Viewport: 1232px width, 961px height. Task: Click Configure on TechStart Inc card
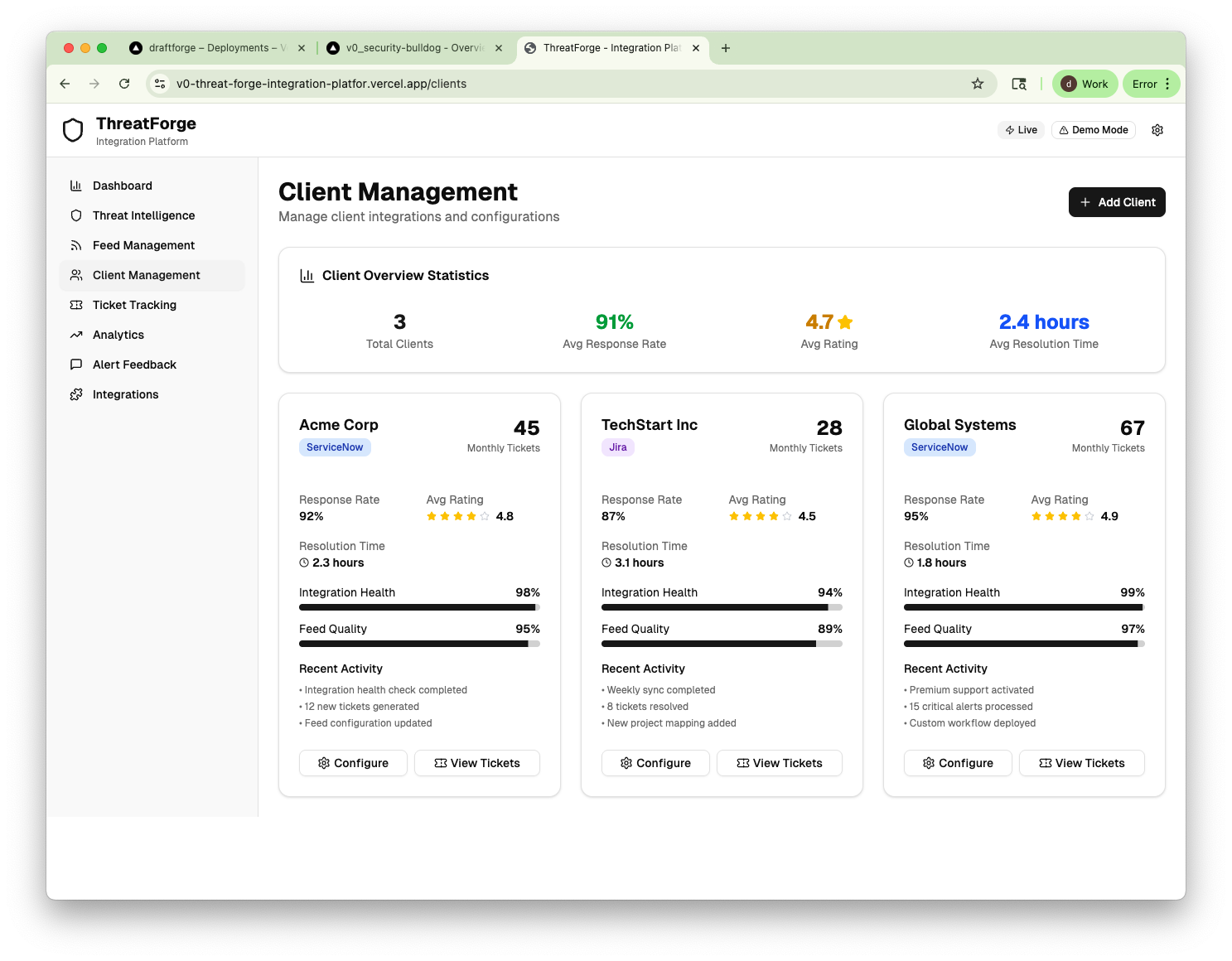point(655,763)
